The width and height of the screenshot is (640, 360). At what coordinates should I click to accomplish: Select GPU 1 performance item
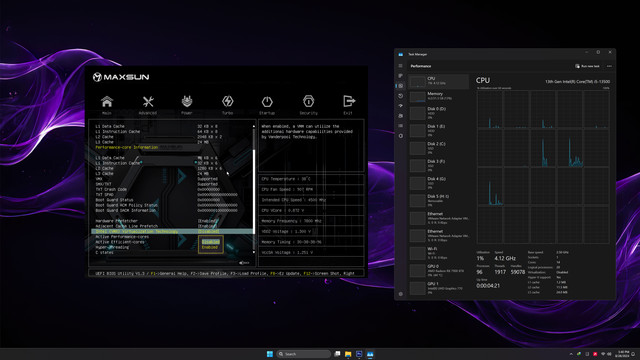[x=438, y=288]
